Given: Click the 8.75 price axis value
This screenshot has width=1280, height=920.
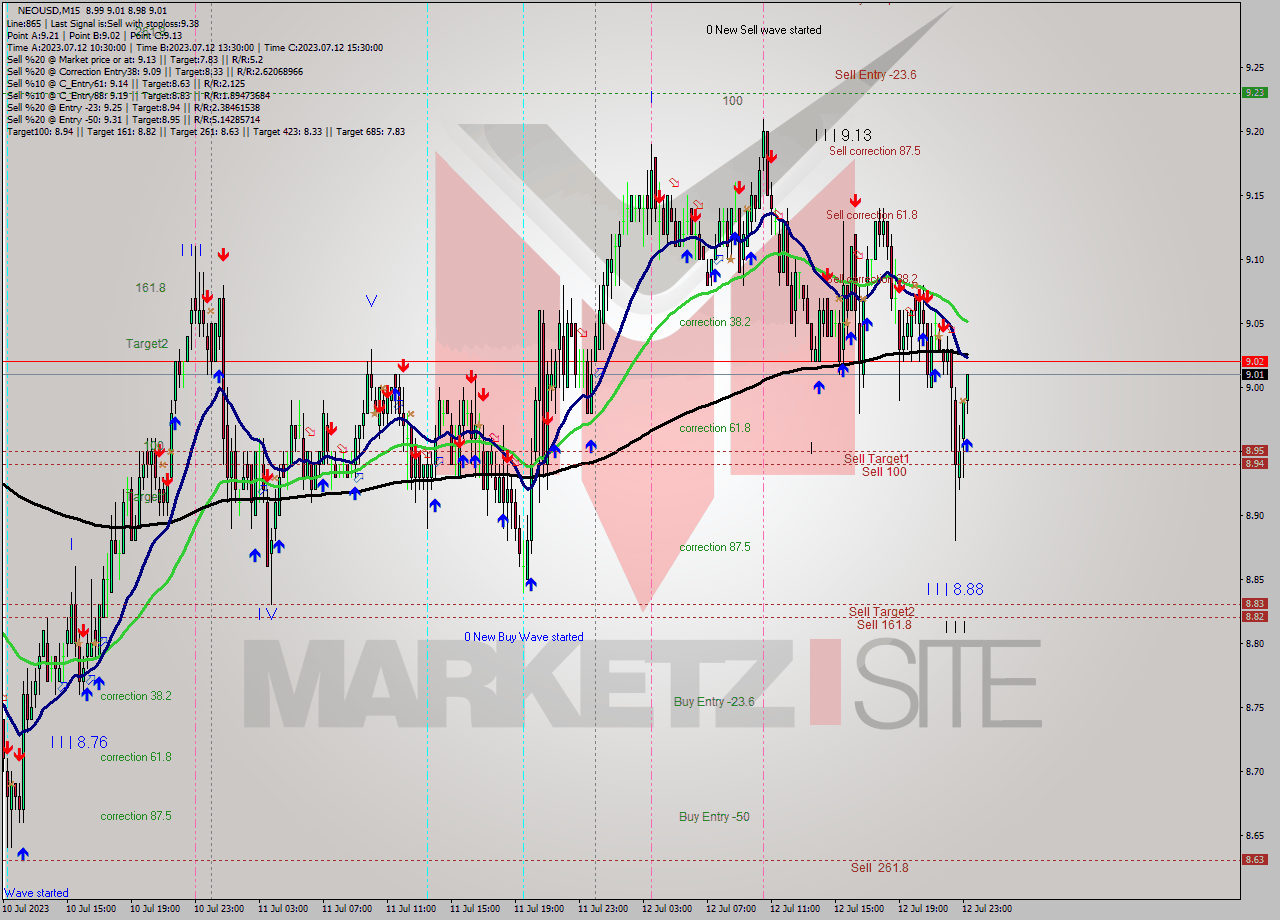Looking at the screenshot, I should (1255, 707).
